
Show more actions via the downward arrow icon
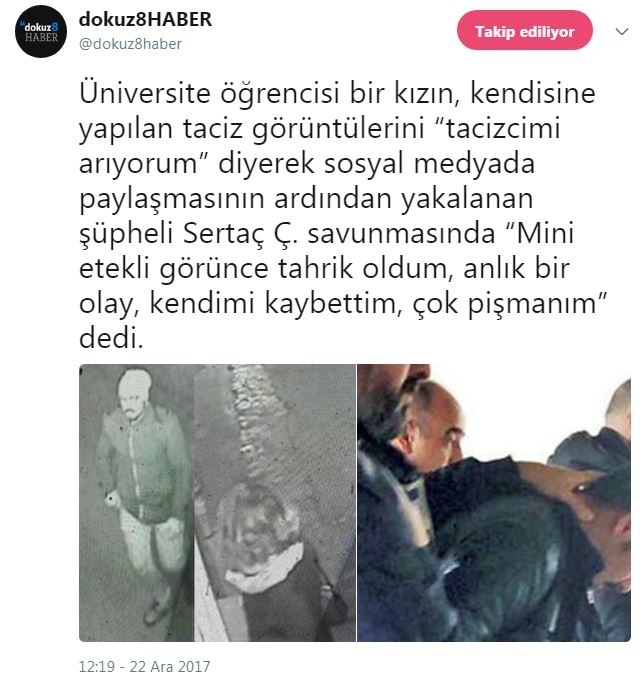coord(621,31)
